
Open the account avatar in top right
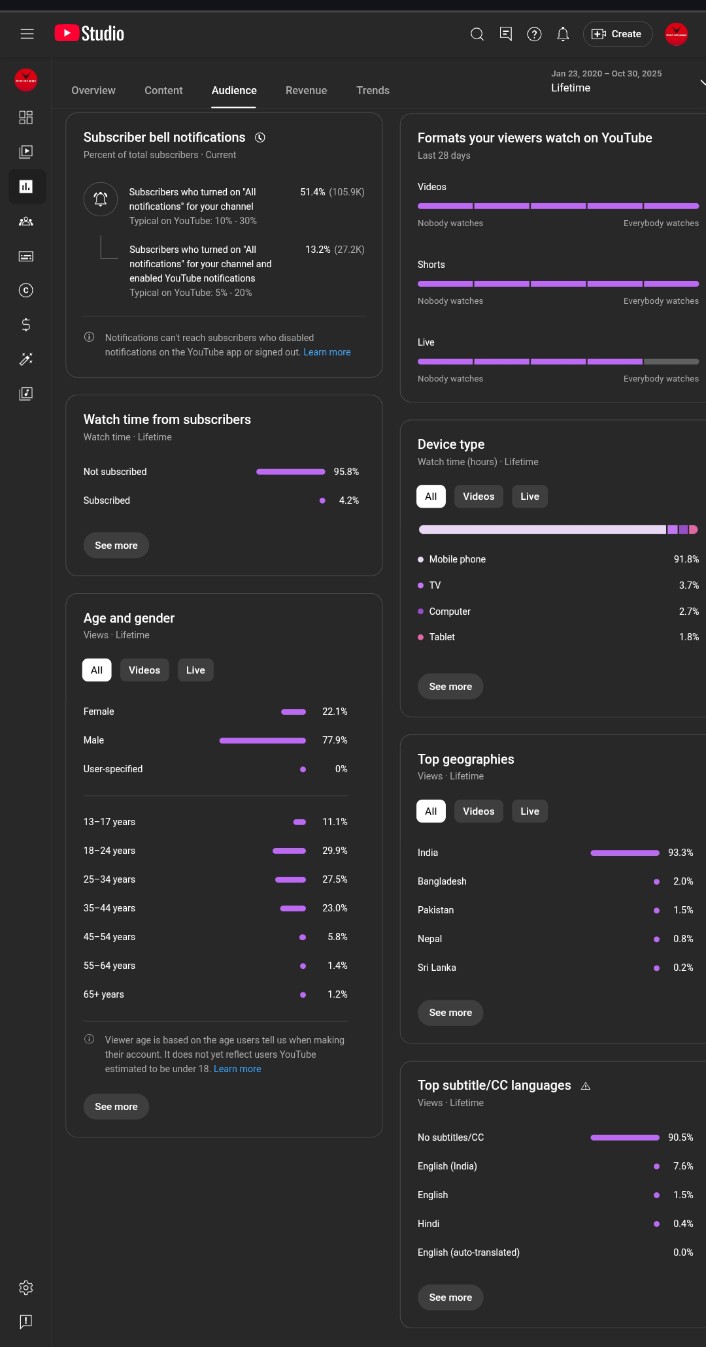click(x=676, y=34)
